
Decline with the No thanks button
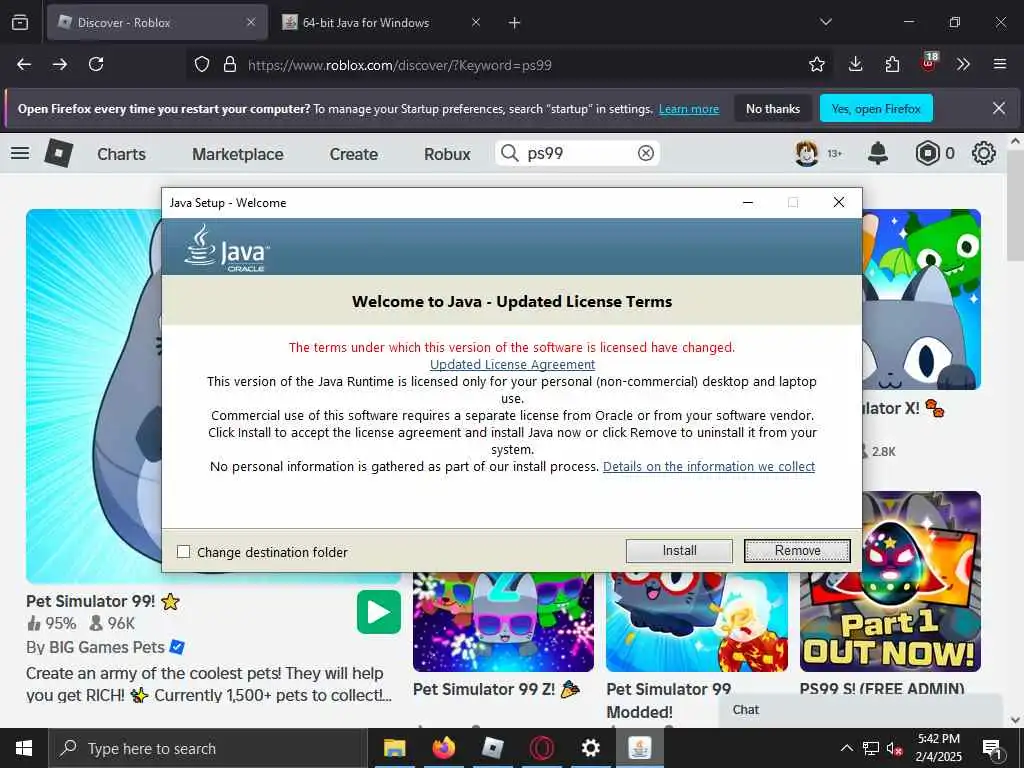[773, 108]
